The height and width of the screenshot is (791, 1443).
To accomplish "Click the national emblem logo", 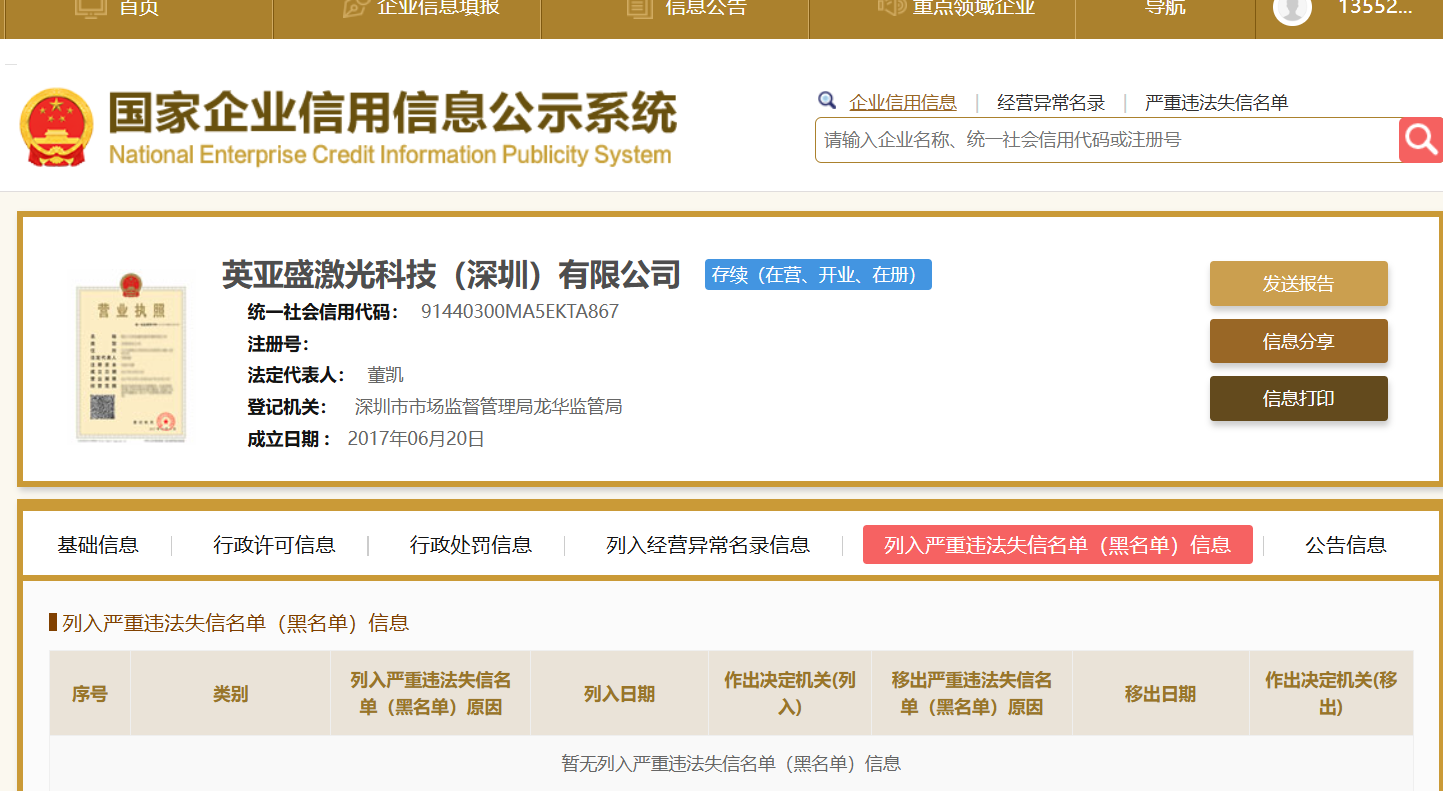I will [x=56, y=128].
